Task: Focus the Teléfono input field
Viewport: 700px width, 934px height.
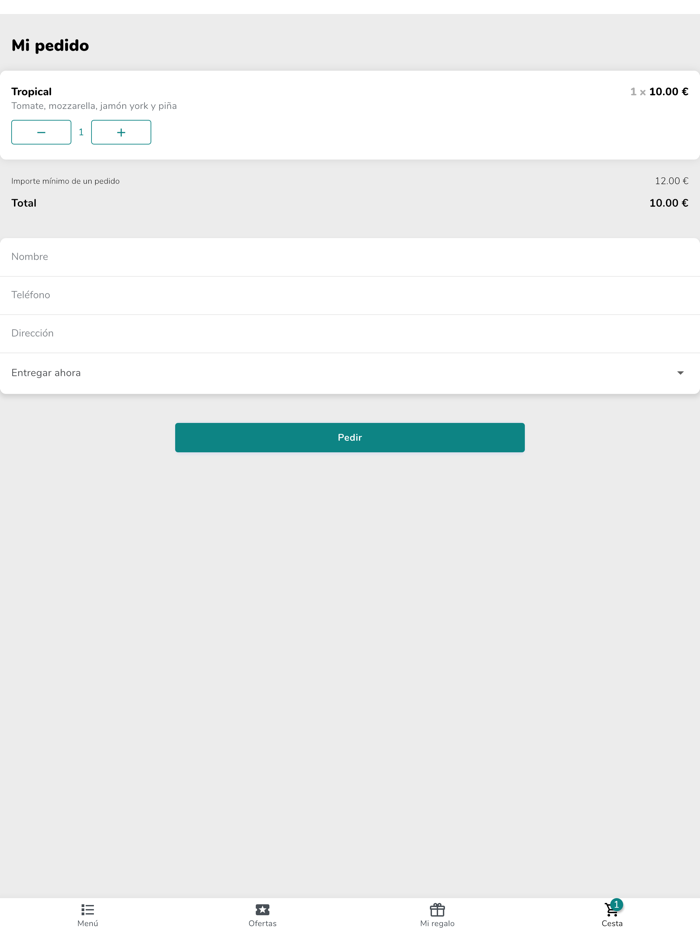Action: [x=350, y=295]
